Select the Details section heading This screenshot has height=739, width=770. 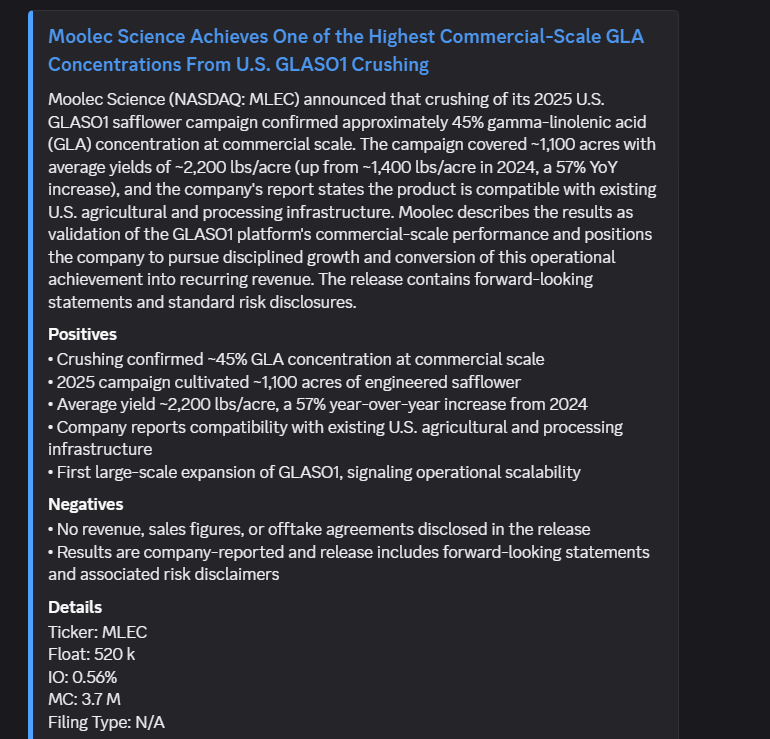coord(75,607)
